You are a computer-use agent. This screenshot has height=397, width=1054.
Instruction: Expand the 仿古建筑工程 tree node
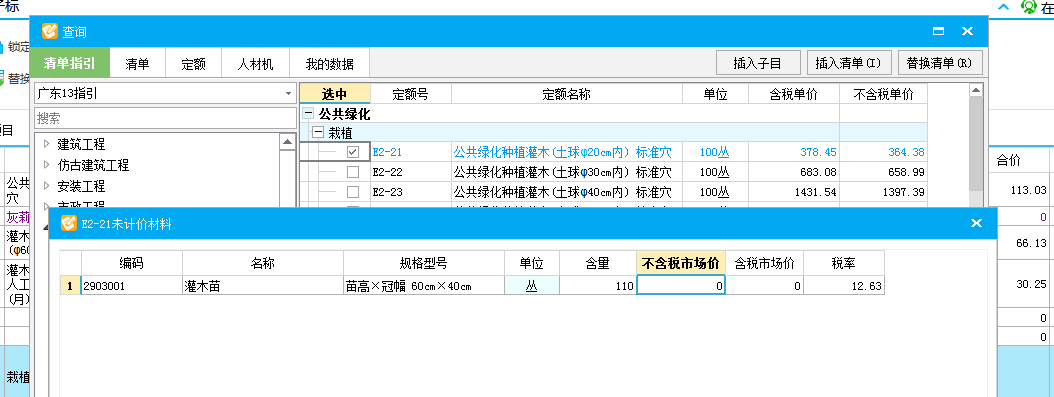tap(46, 165)
